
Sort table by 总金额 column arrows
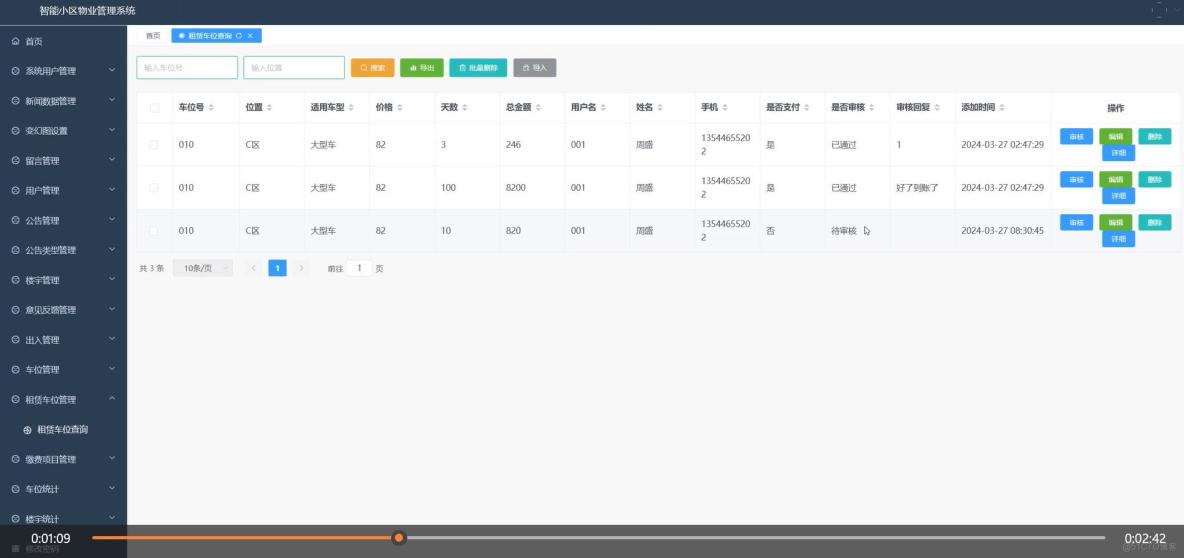coord(538,108)
